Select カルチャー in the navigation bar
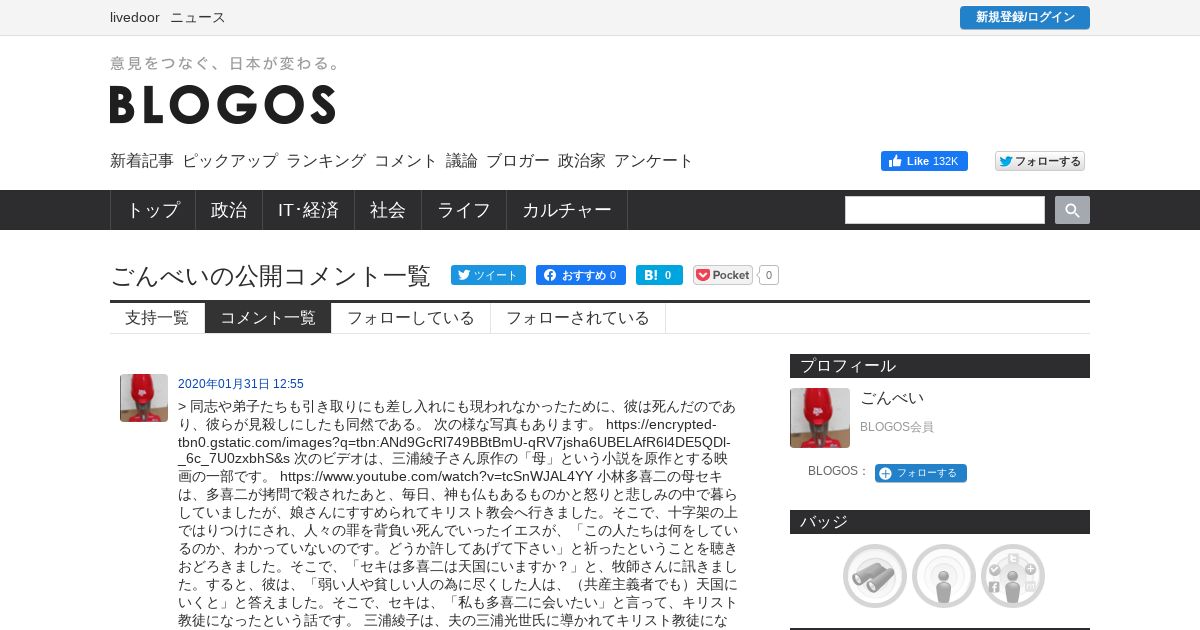The height and width of the screenshot is (630, 1200). coord(567,210)
